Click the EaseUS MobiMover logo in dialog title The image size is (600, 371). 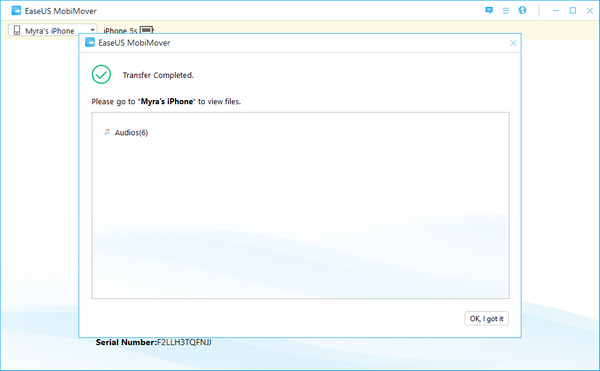(90, 42)
